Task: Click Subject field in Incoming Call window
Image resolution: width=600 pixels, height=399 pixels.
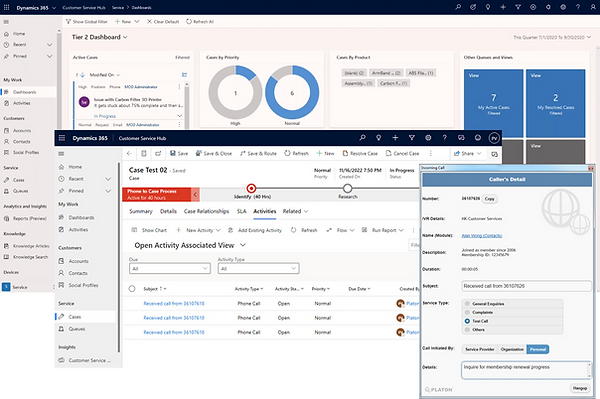Action: pos(526,286)
